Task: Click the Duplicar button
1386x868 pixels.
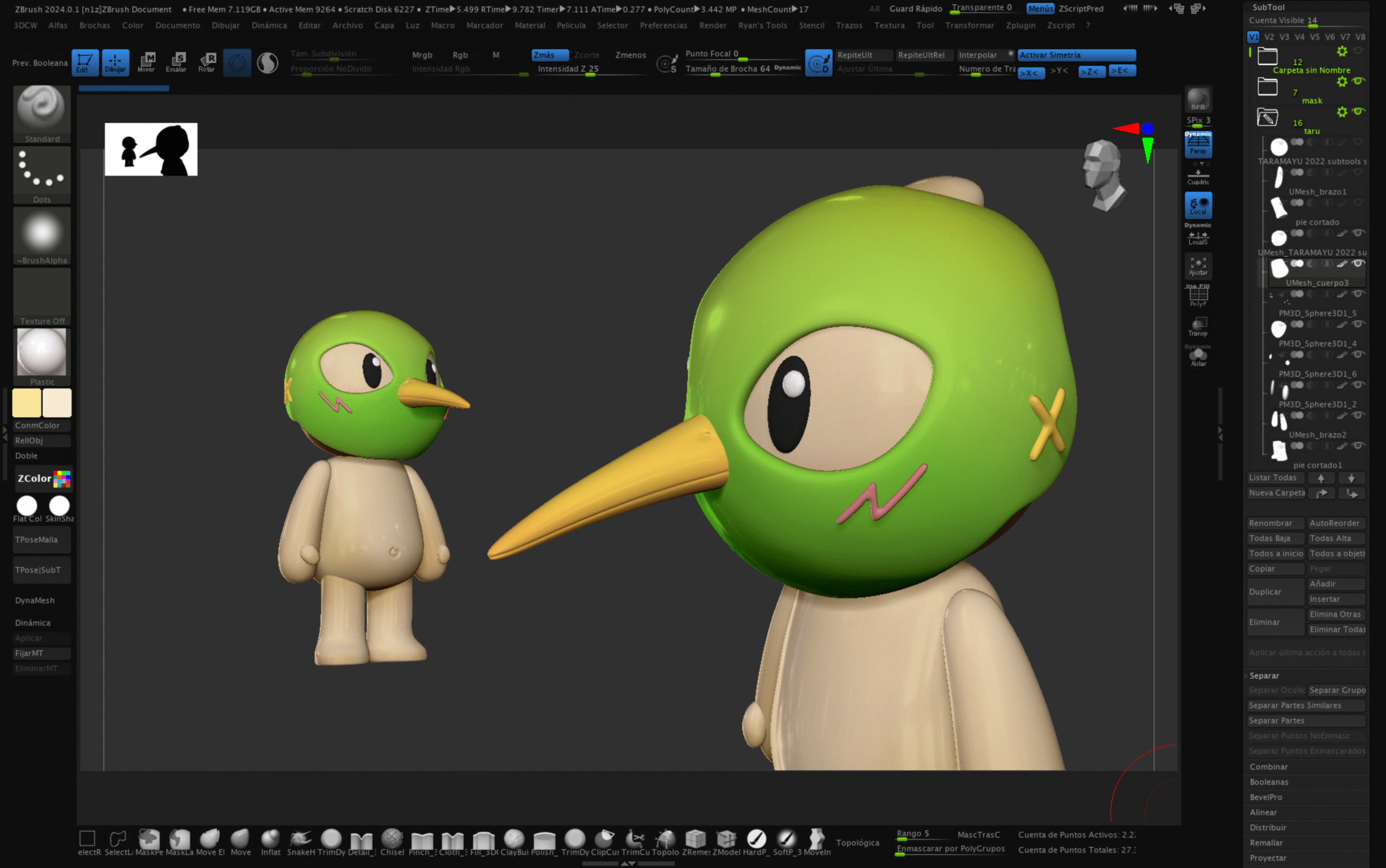Action: (1275, 592)
